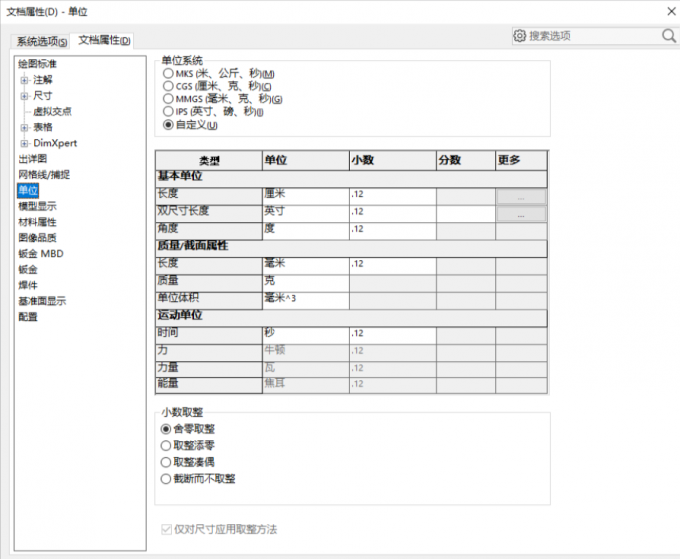680x559 pixels.
Task: Select 图像品质 in the tree
Action: coord(37,238)
